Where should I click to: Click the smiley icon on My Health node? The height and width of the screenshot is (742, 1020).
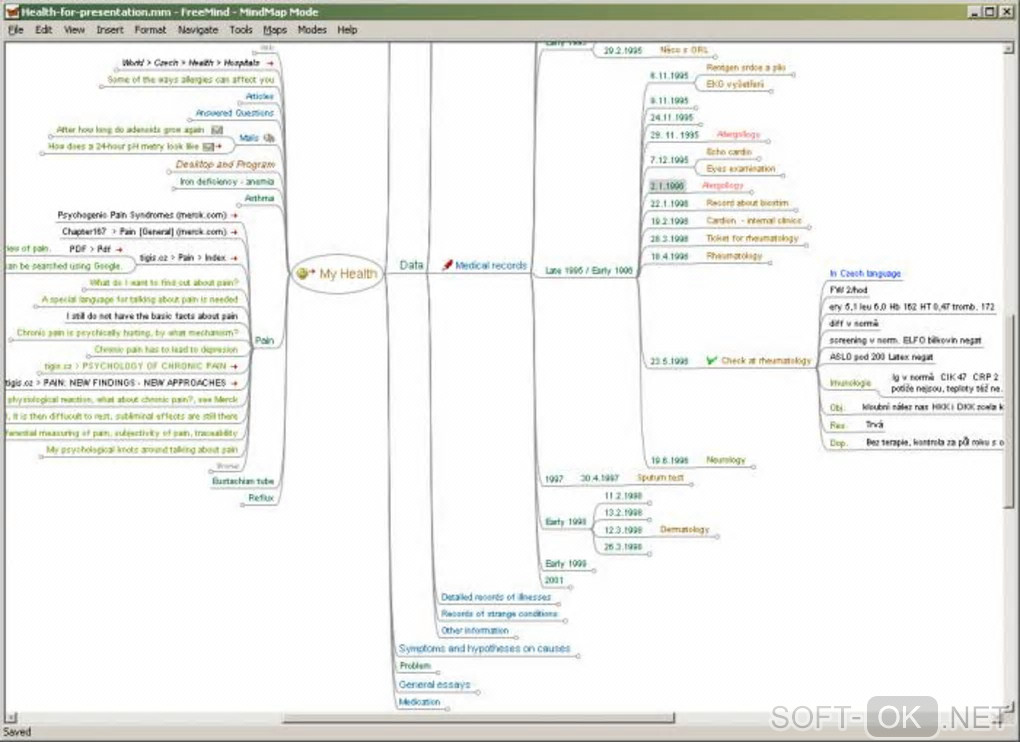coord(301,274)
